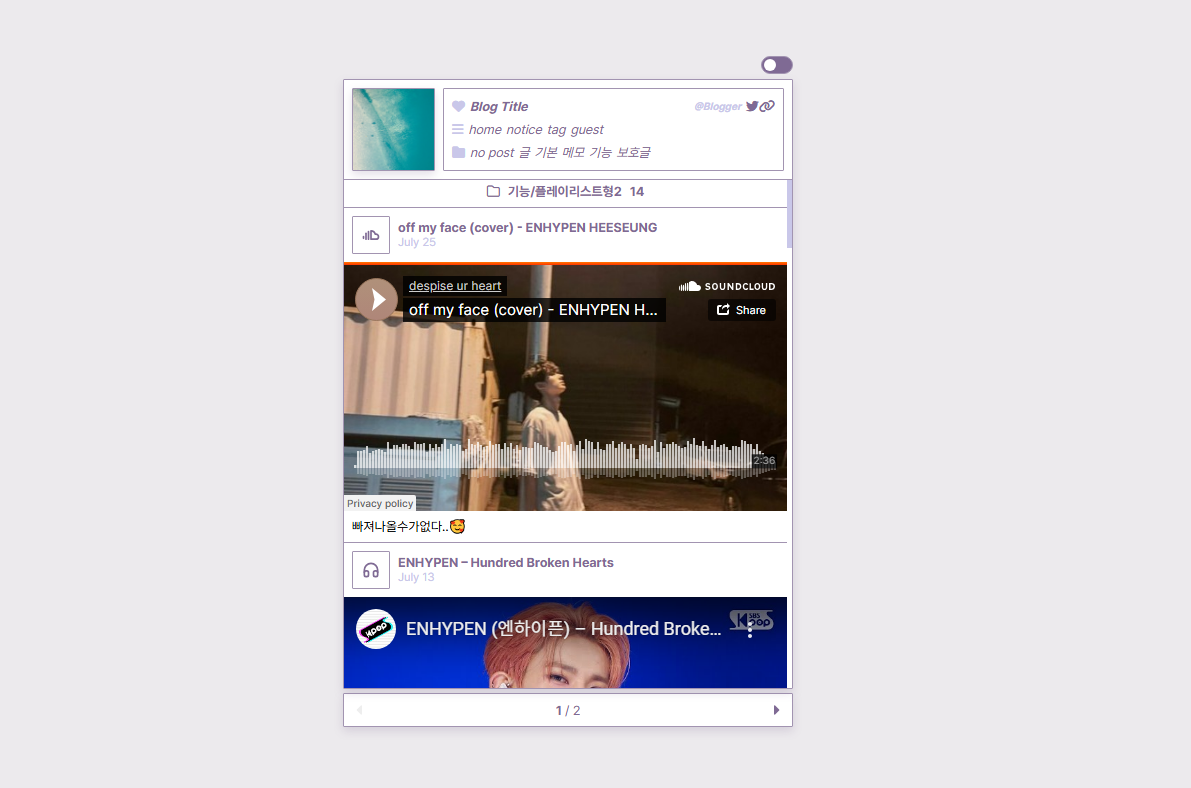
Task: Open the YouTube video more options menu
Action: [x=750, y=629]
